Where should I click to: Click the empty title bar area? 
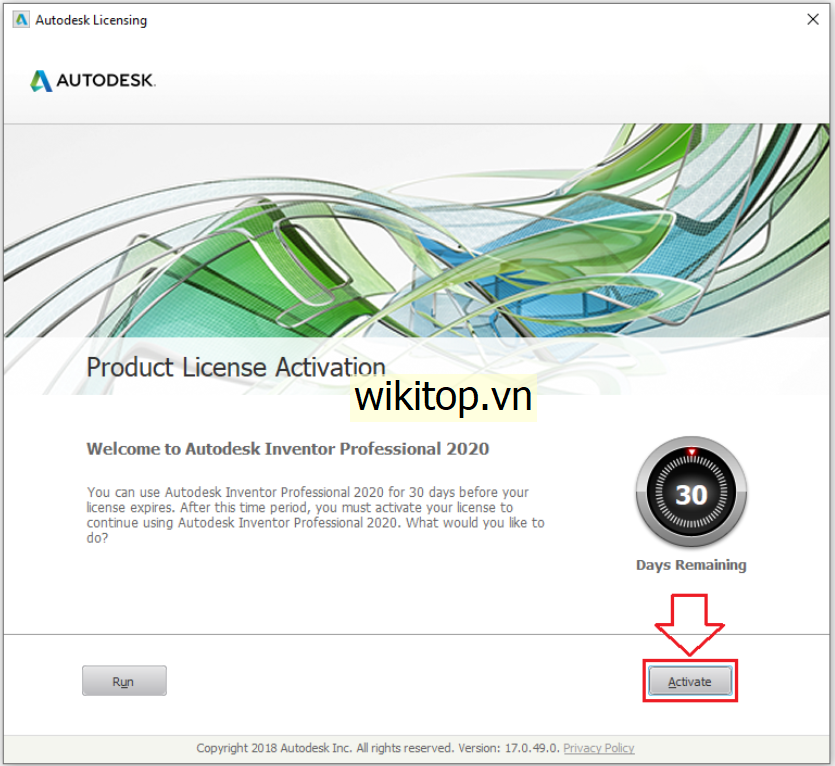(x=474, y=20)
